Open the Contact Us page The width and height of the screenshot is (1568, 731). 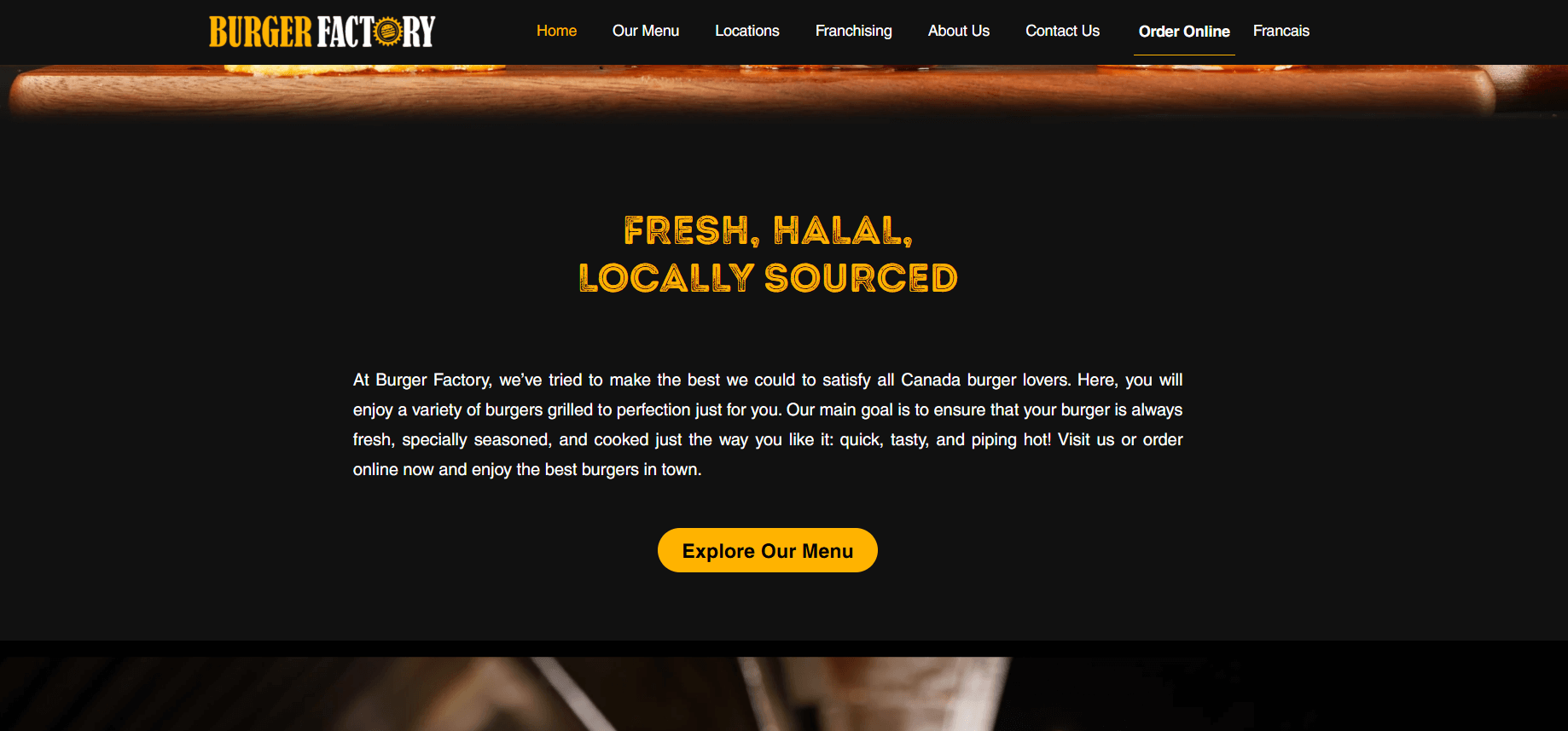point(1062,31)
